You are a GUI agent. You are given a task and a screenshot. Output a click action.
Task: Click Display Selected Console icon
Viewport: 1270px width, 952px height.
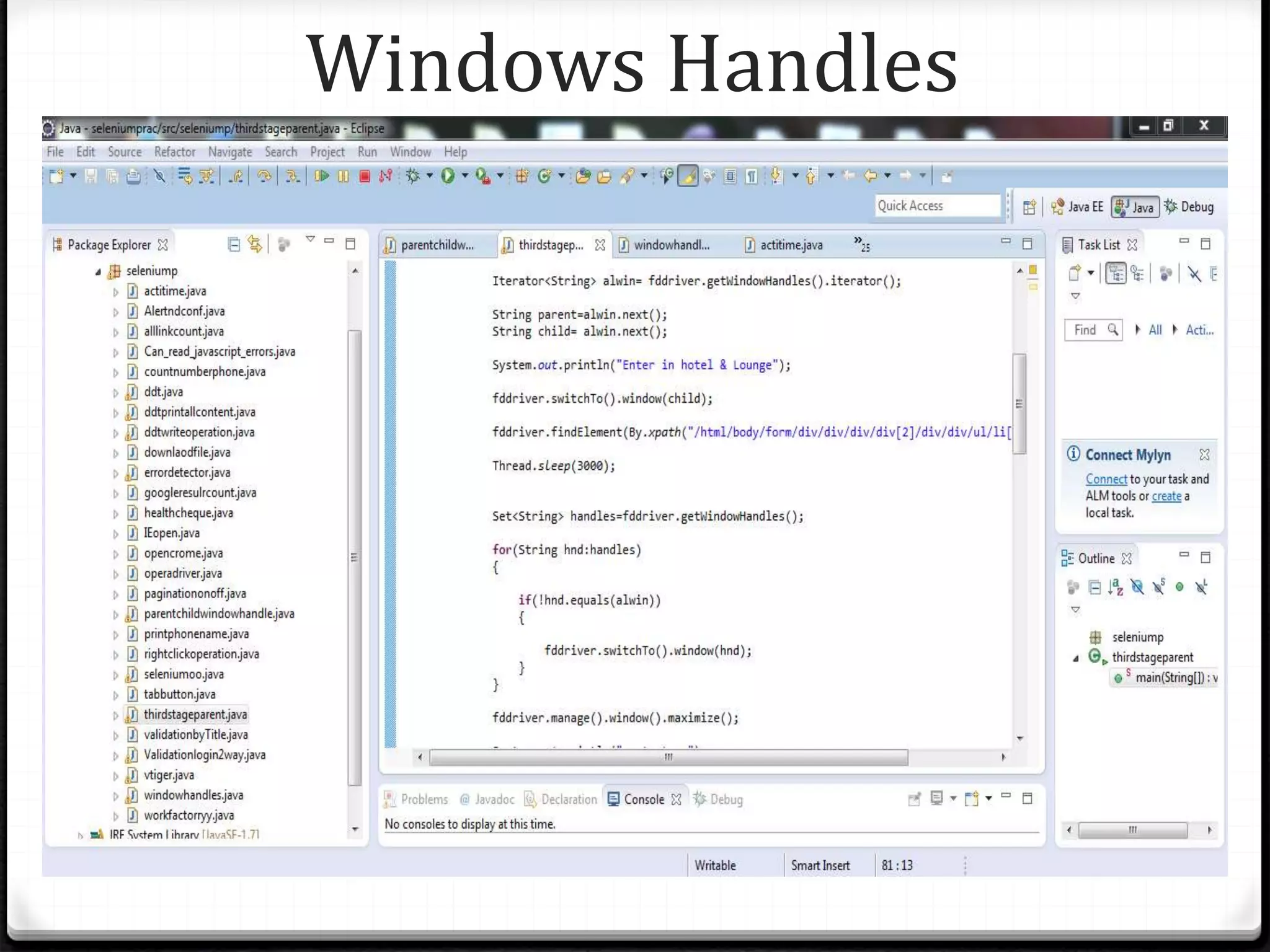point(937,798)
